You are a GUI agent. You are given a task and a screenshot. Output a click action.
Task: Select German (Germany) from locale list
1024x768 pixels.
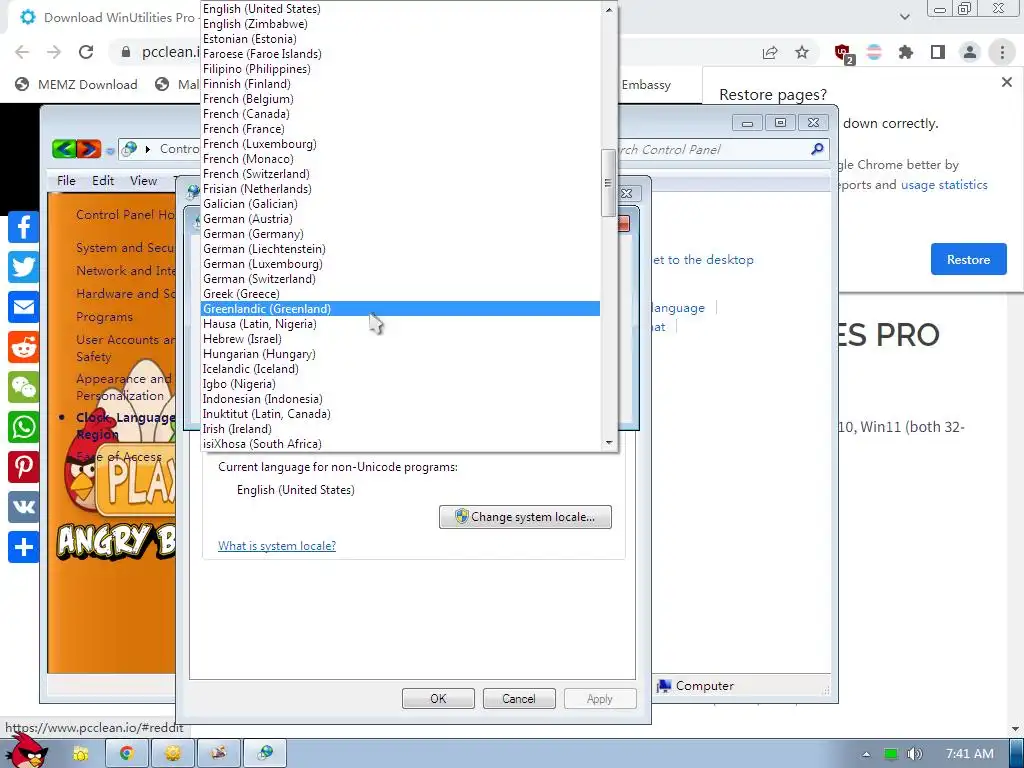[400, 234]
